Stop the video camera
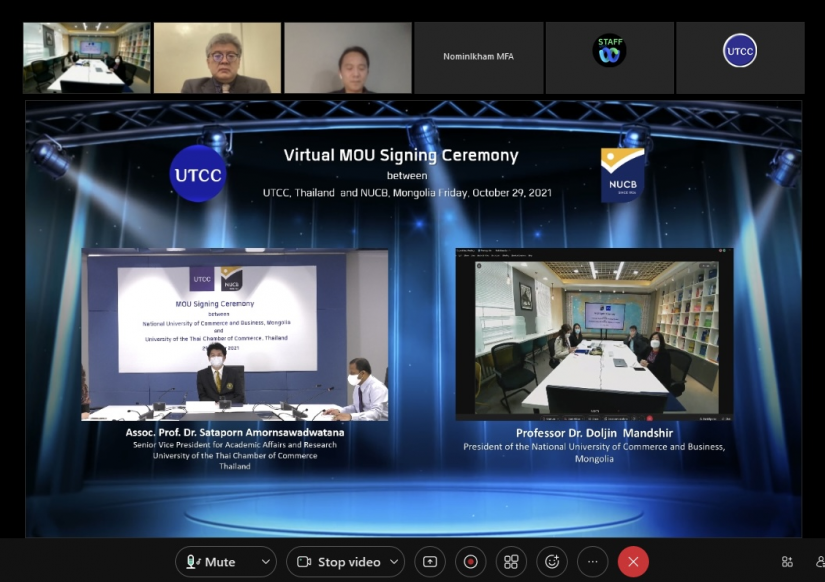Viewport: 825px width, 582px height. pyautogui.click(x=339, y=562)
